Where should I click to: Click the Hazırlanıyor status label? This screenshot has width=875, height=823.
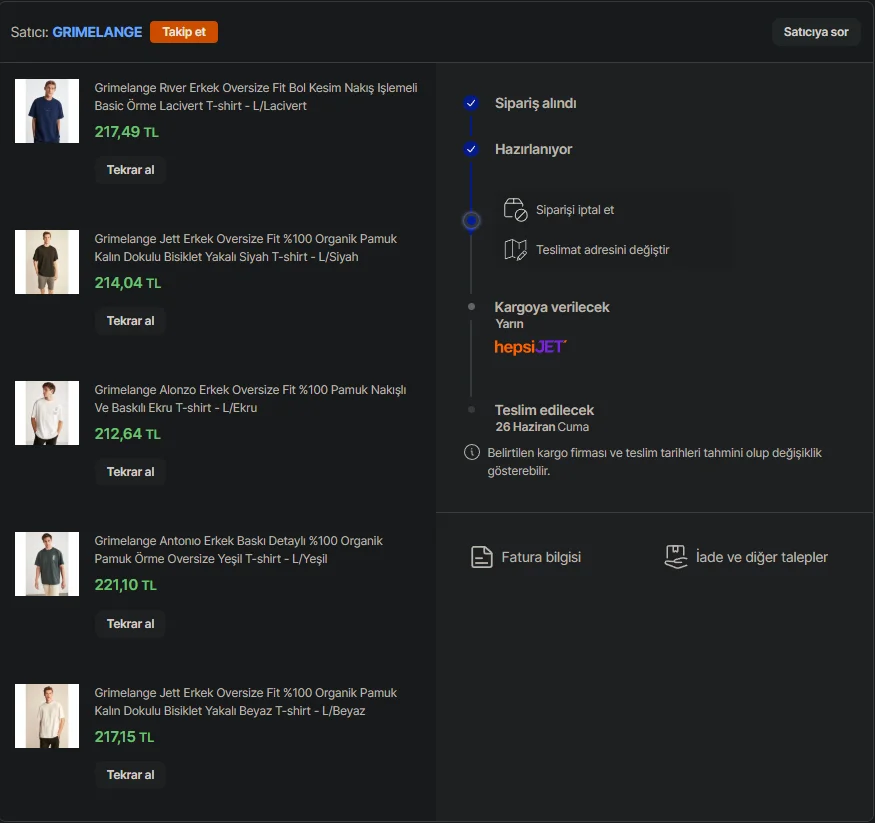[533, 150]
